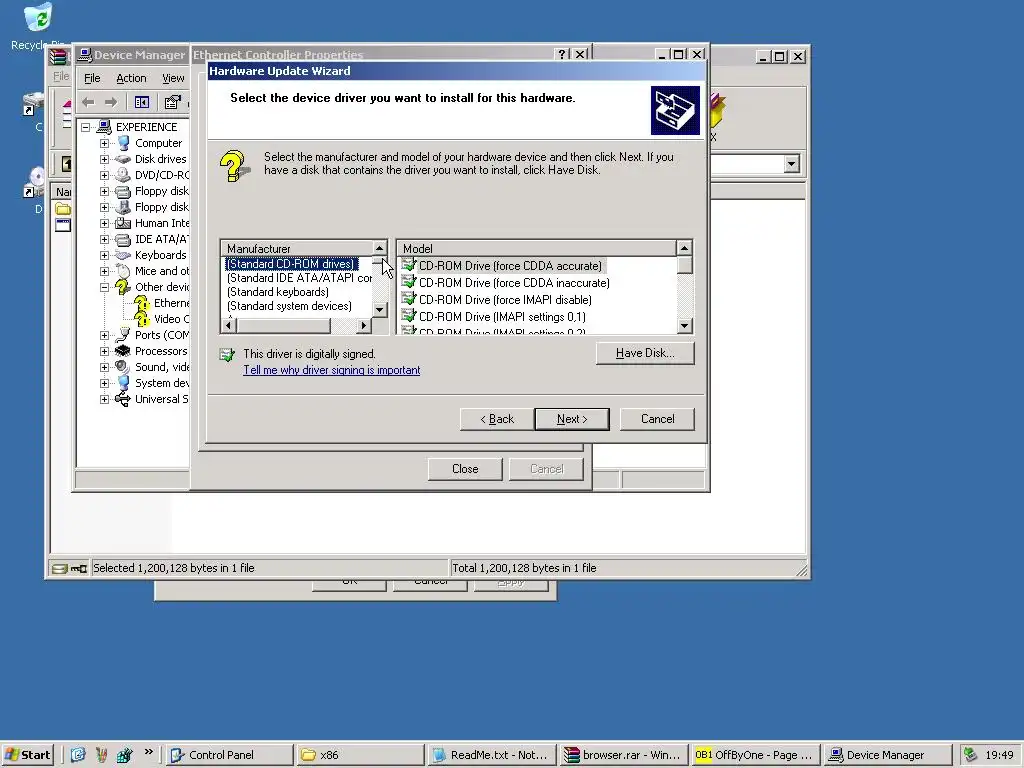
Task: Click the Manufacturer list up arrow
Action: 379,248
